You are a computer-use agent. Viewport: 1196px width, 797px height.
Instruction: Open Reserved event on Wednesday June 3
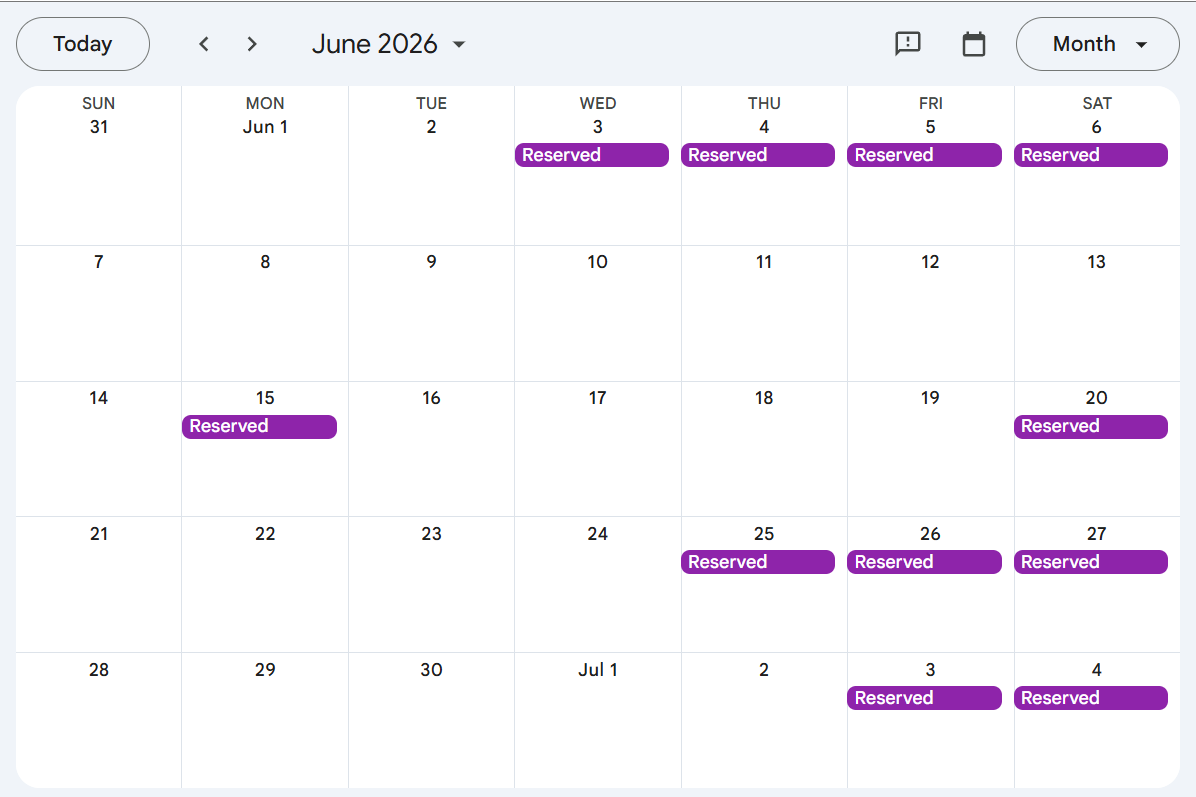[592, 155]
